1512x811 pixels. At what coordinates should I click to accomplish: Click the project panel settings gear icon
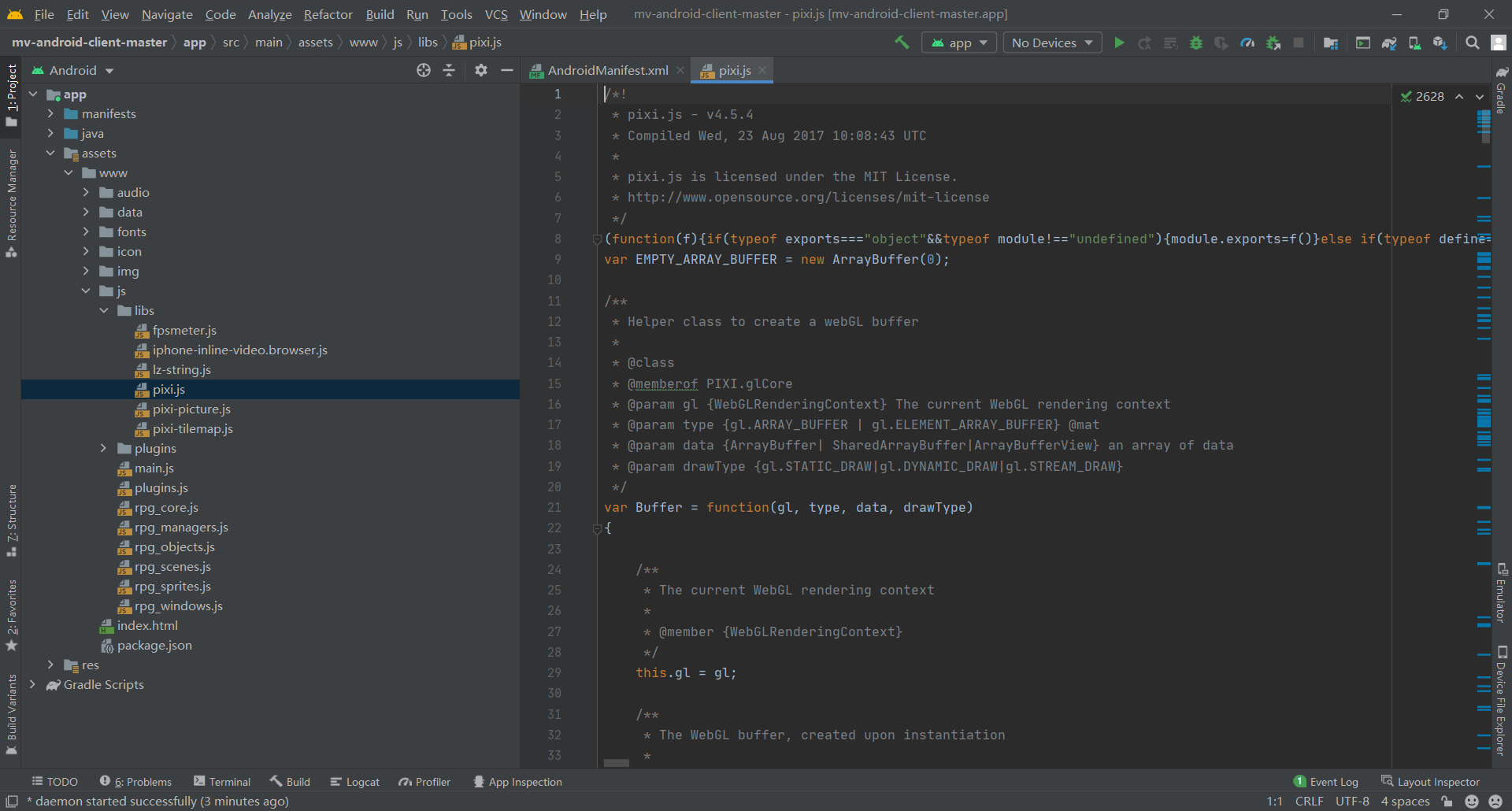pos(481,70)
